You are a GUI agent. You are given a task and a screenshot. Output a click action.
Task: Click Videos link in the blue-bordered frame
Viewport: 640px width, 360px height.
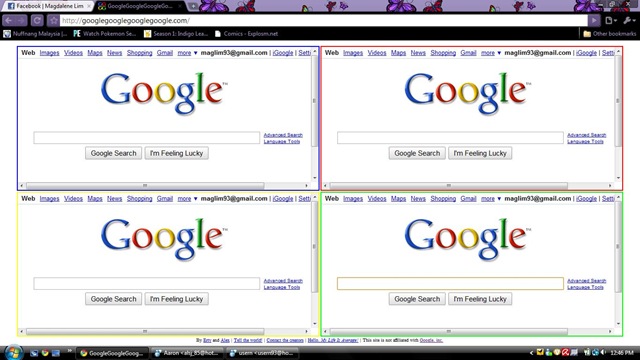[73, 53]
